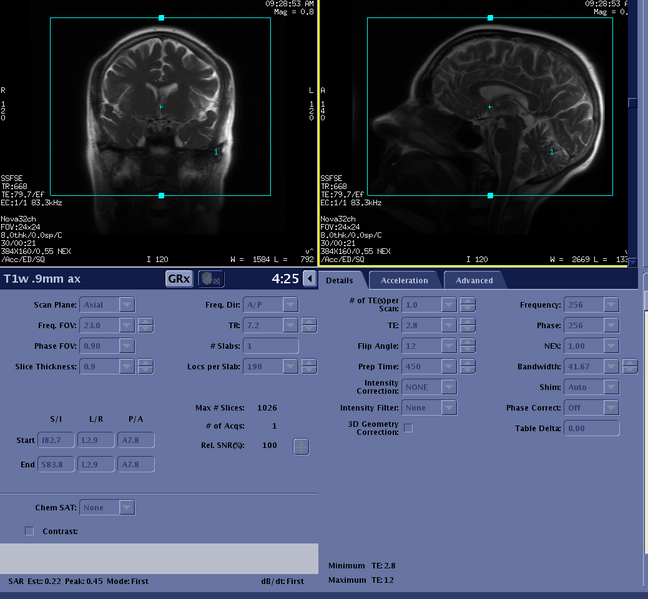Open the NEX dropdown

click(x=611, y=346)
